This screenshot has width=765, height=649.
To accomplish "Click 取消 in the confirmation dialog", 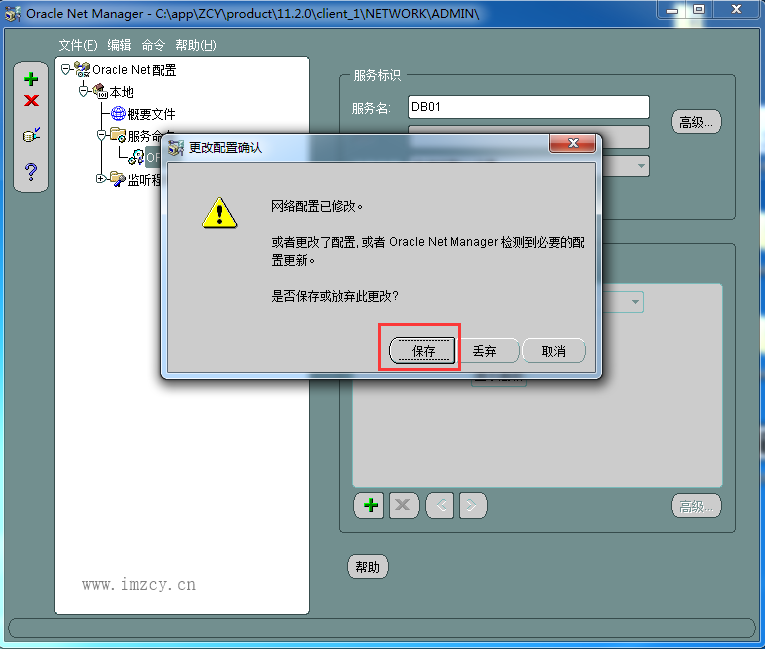I will point(554,351).
